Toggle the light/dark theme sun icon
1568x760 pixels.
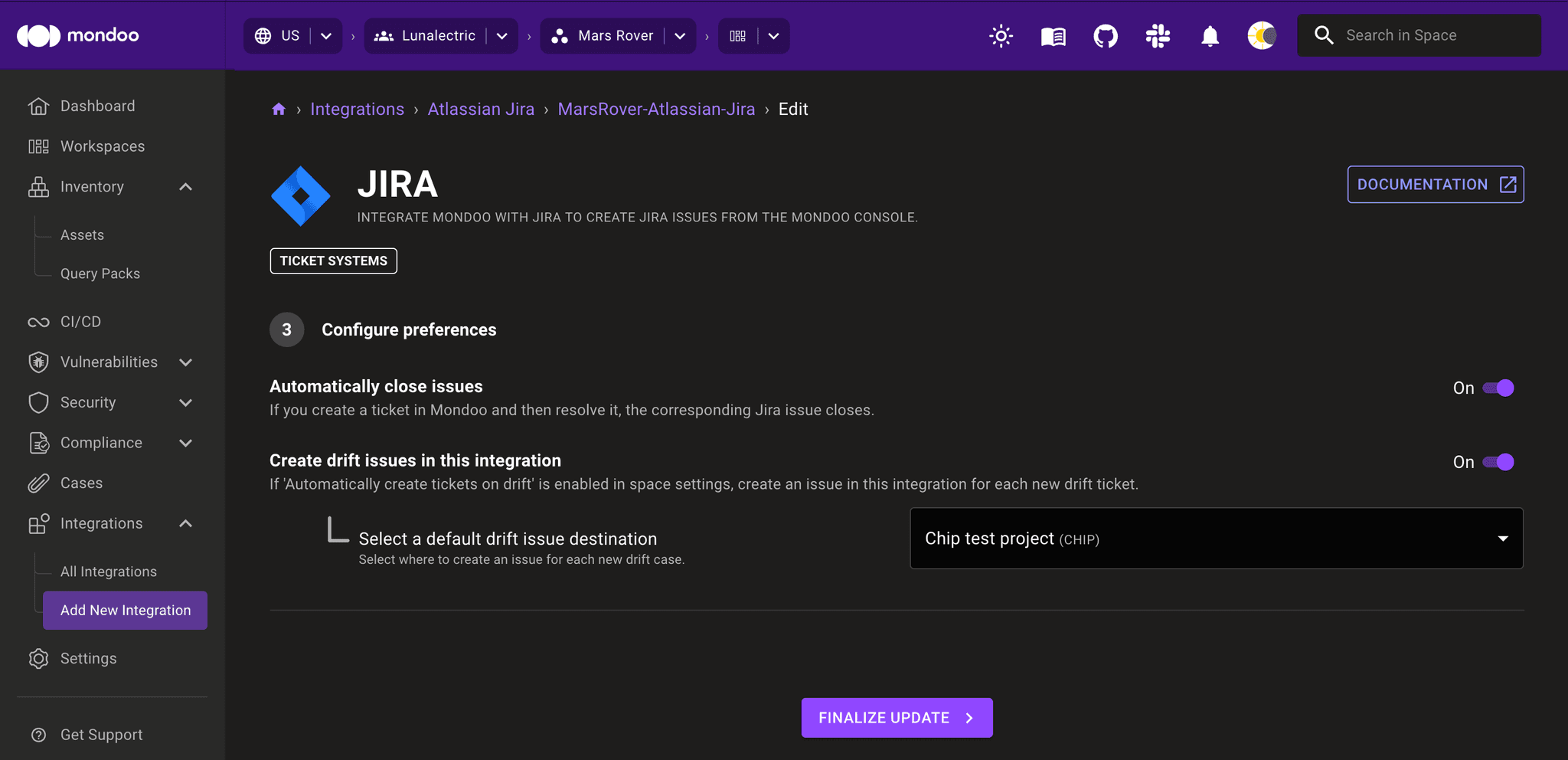point(1001,35)
